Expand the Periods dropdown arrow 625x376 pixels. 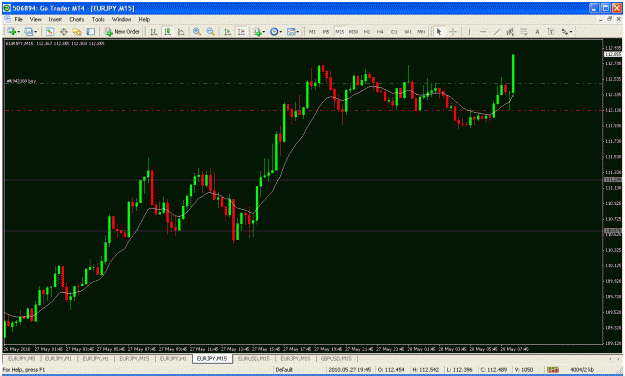(281, 31)
